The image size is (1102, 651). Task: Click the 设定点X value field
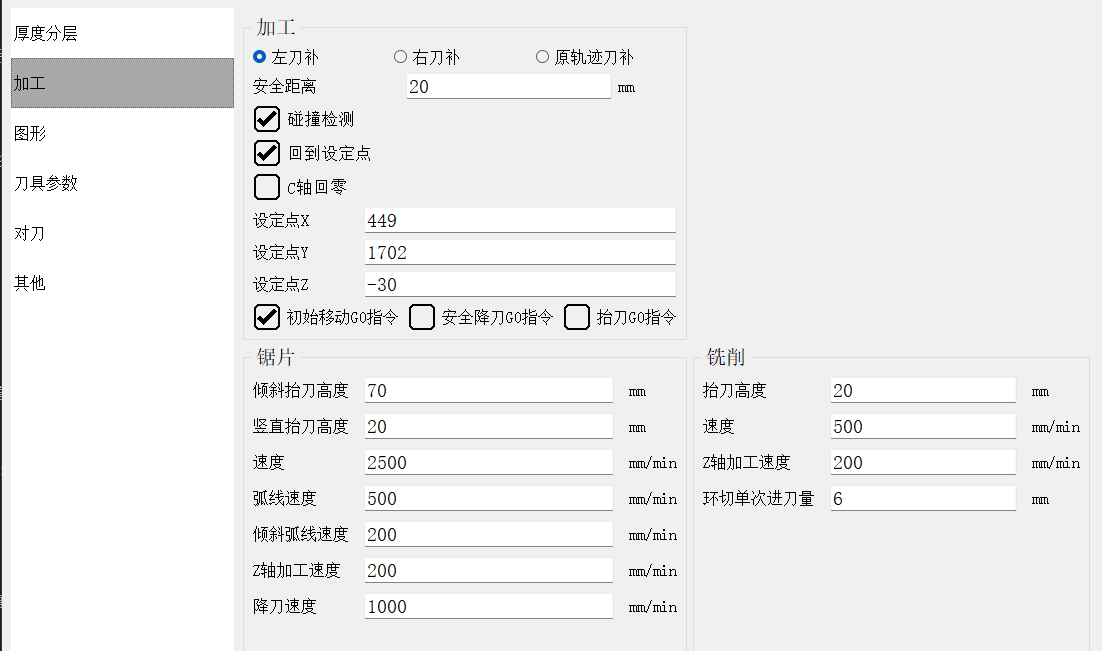(x=520, y=221)
